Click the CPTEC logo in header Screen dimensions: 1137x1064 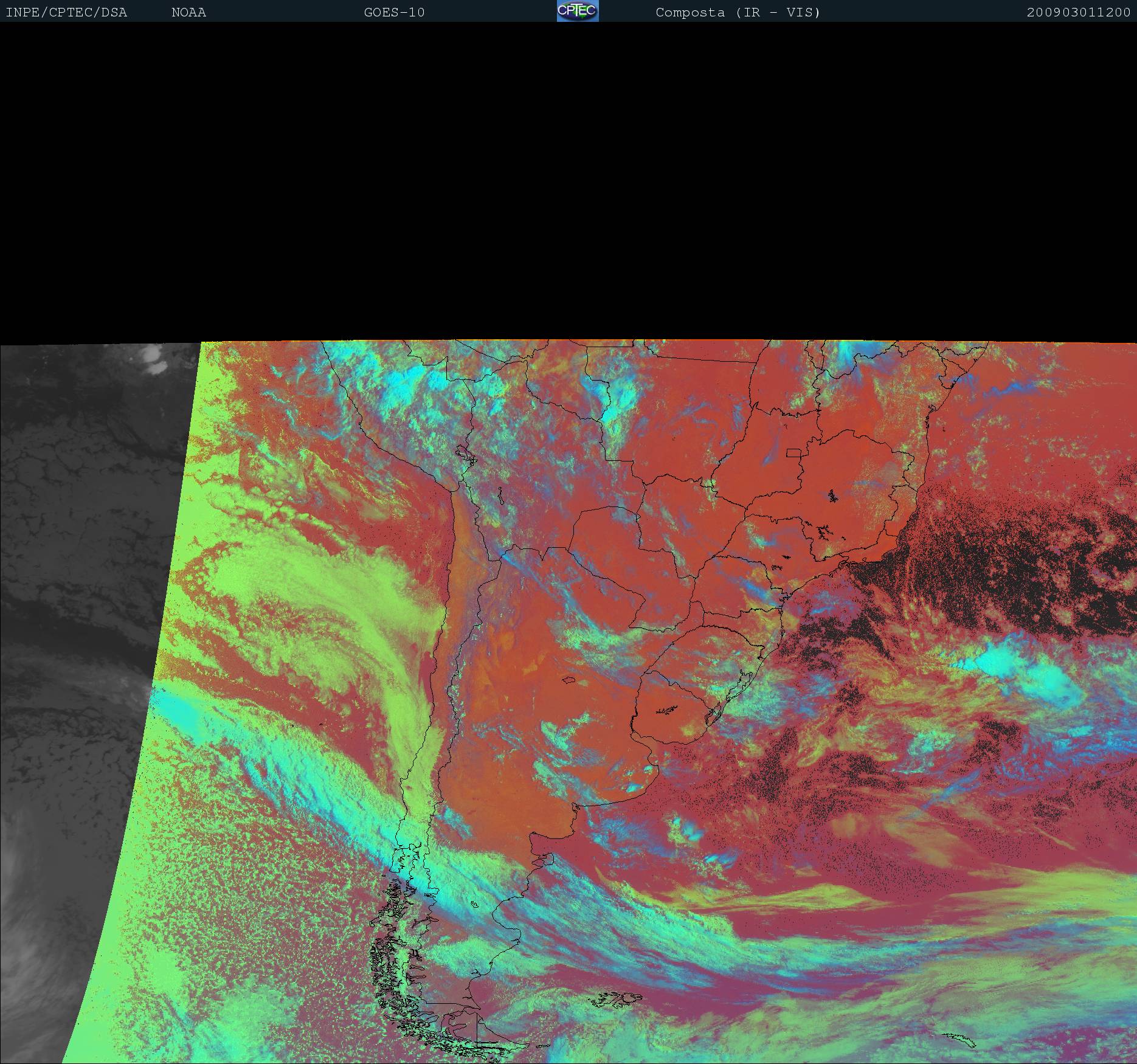pyautogui.click(x=578, y=11)
